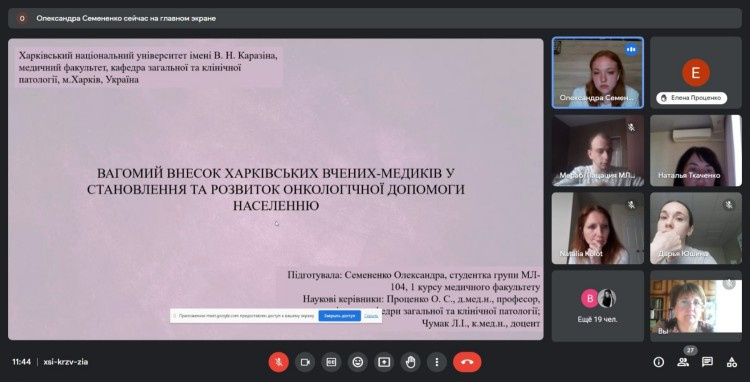Select Олександра Семененко video tile
This screenshot has height=382, width=750.
pos(598,73)
